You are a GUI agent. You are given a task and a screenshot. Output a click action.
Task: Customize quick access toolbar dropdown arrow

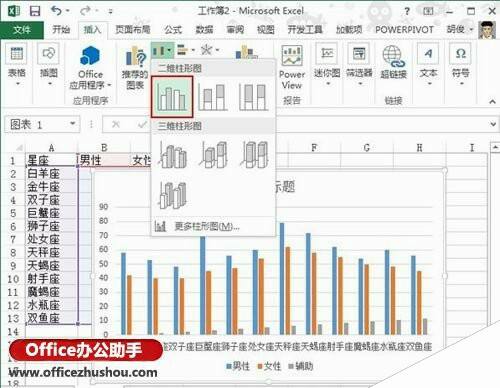click(x=110, y=11)
